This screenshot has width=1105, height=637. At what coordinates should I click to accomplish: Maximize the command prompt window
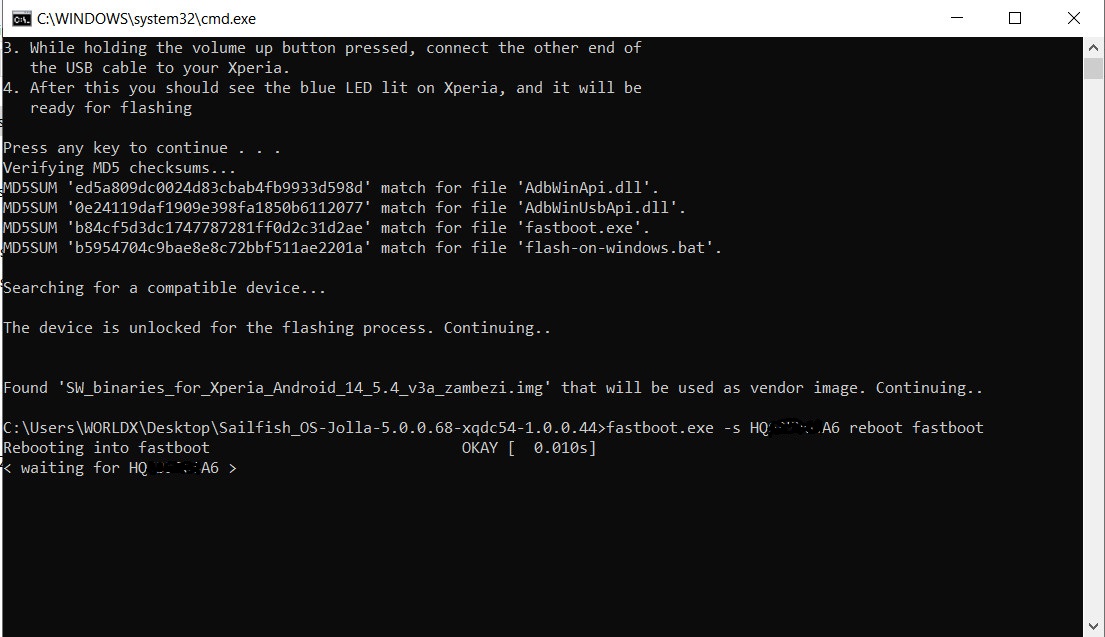1015,18
